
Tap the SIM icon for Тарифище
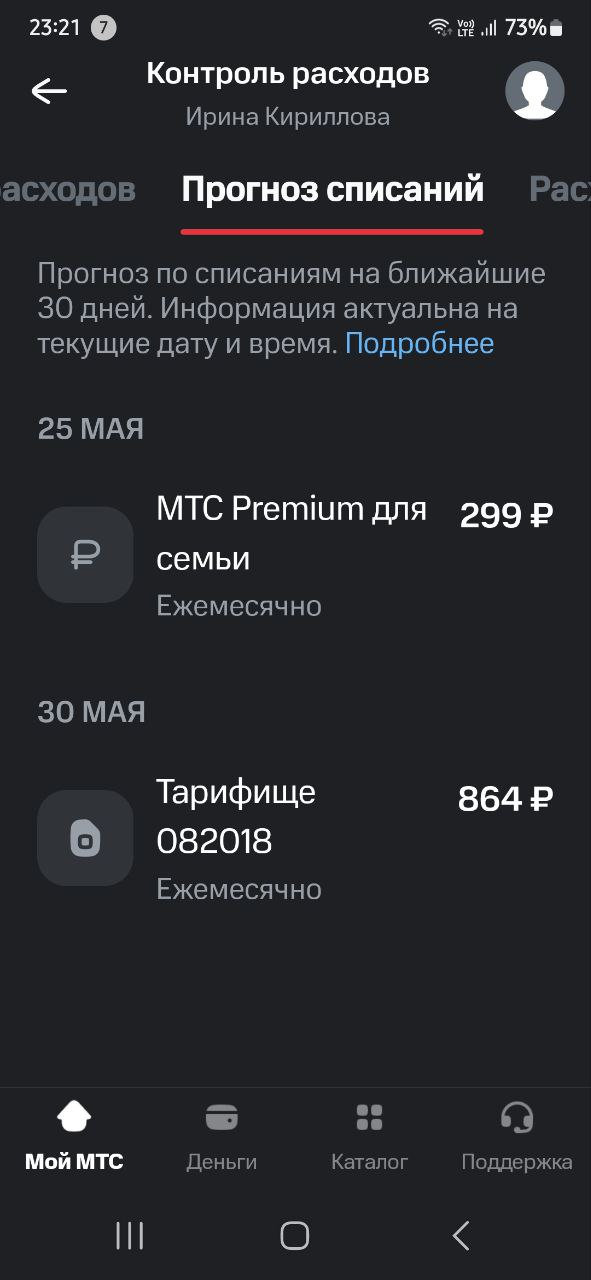pos(85,838)
